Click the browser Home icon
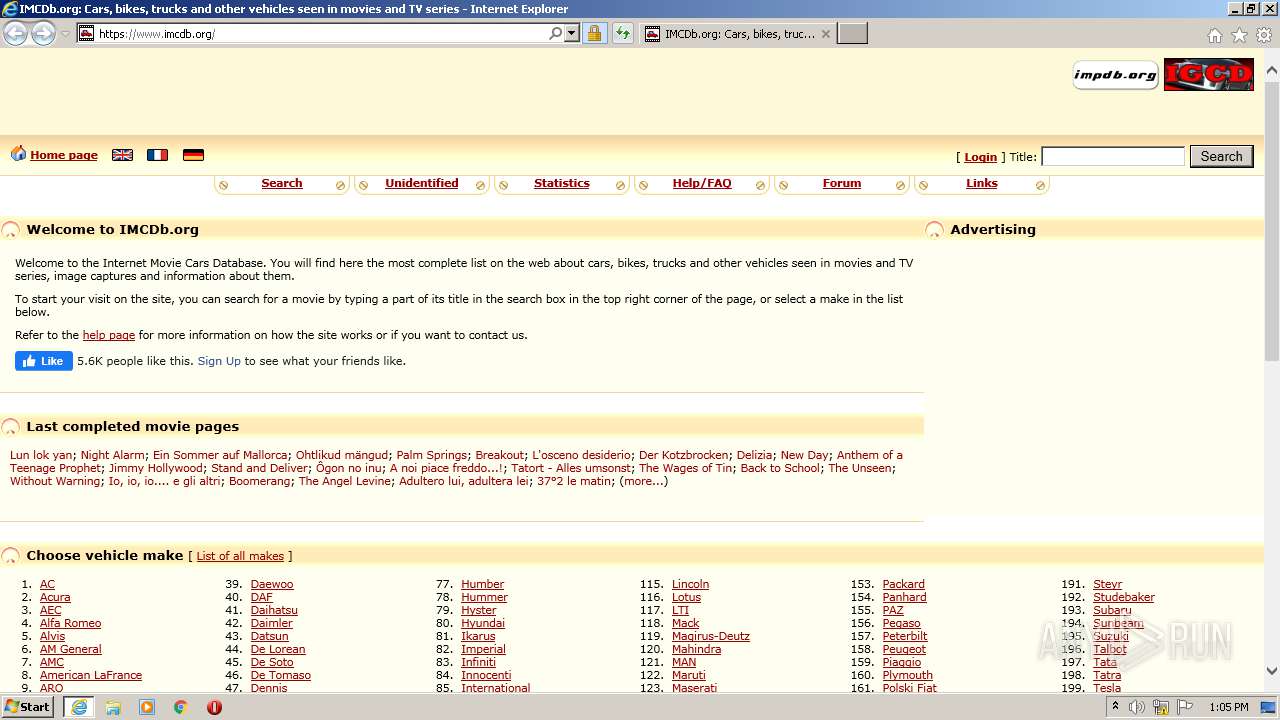The image size is (1280, 720). point(1214,35)
